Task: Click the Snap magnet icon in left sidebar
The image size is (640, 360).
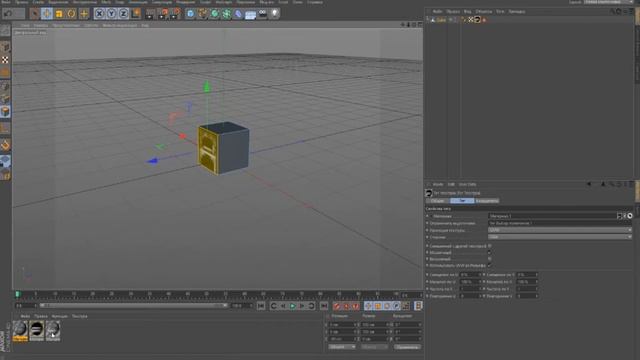Action: click(x=5, y=145)
